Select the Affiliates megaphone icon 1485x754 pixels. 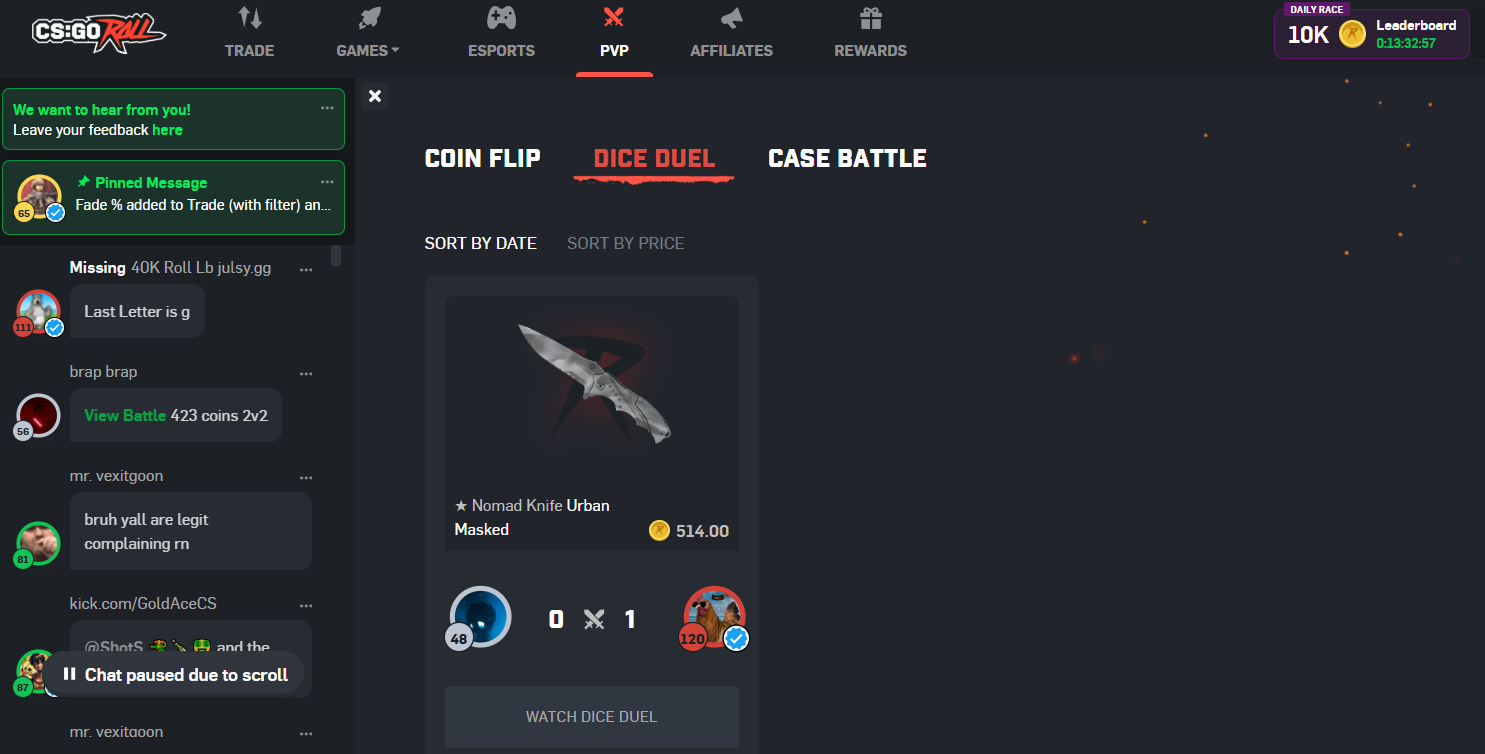(x=731, y=18)
